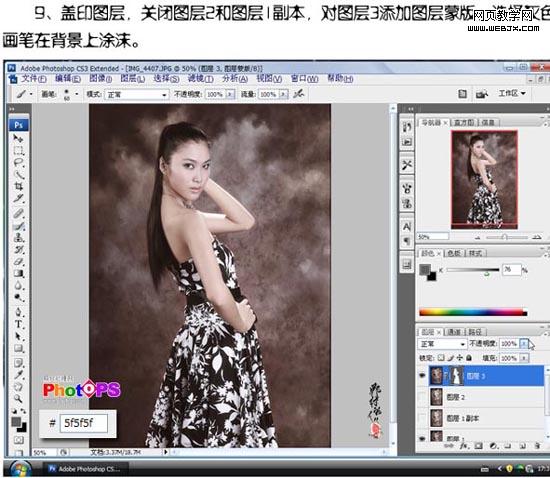Open the brush preset picker dropdown arrow
550x478 pixels.
tap(77, 94)
